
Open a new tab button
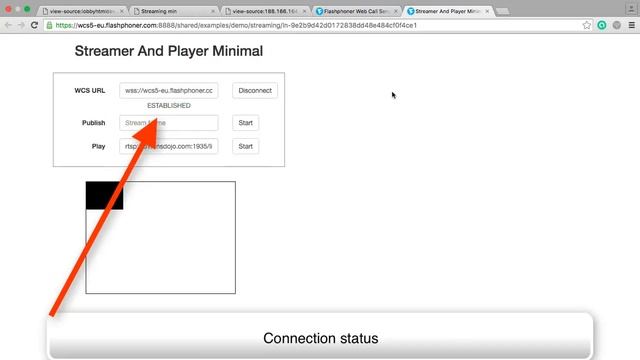(503, 11)
